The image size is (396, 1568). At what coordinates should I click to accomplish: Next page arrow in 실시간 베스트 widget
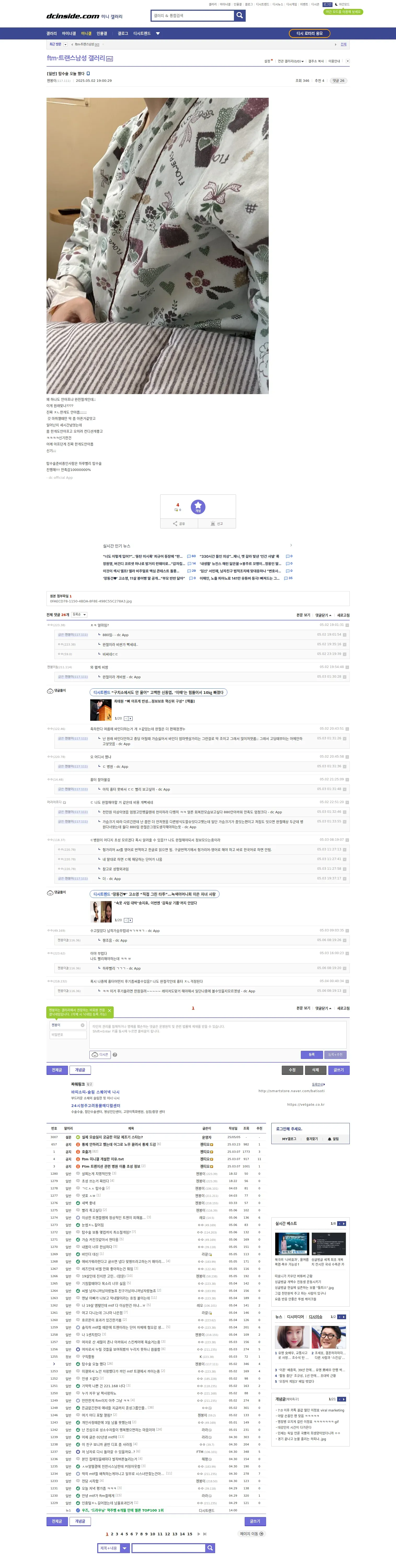(x=344, y=1224)
